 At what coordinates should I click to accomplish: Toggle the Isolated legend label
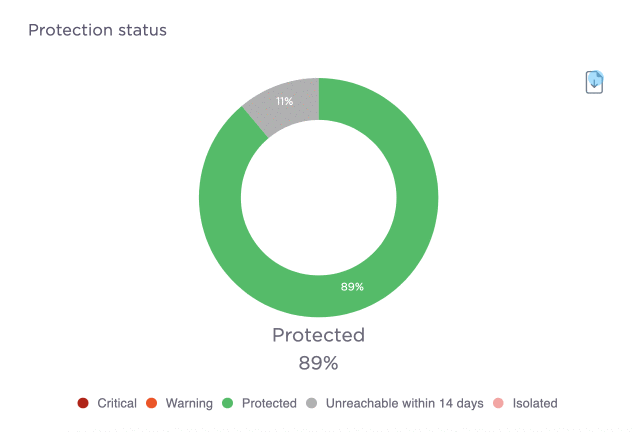click(x=535, y=403)
